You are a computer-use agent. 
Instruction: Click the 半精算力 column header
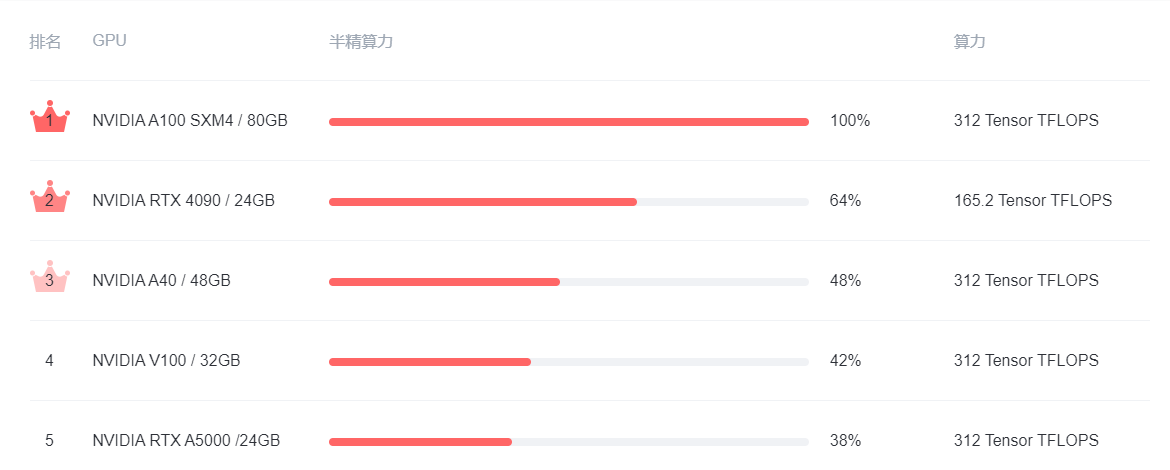361,41
